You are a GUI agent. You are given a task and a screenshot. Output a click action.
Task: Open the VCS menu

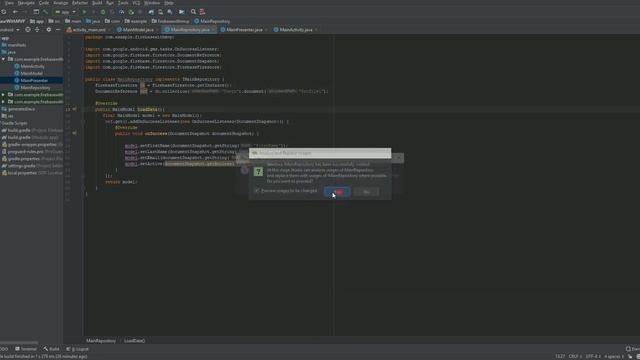coord(136,3)
